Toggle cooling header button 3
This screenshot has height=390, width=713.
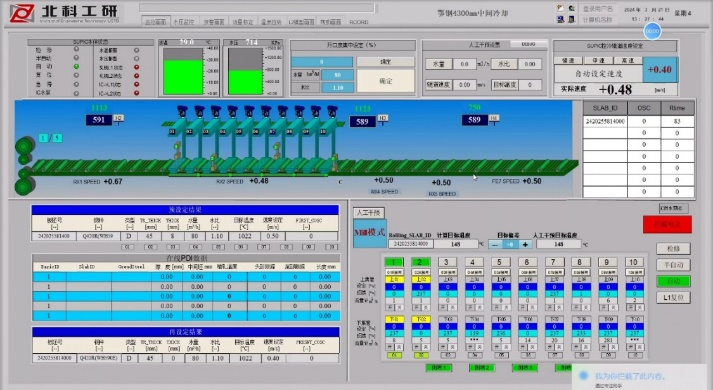coord(446,262)
